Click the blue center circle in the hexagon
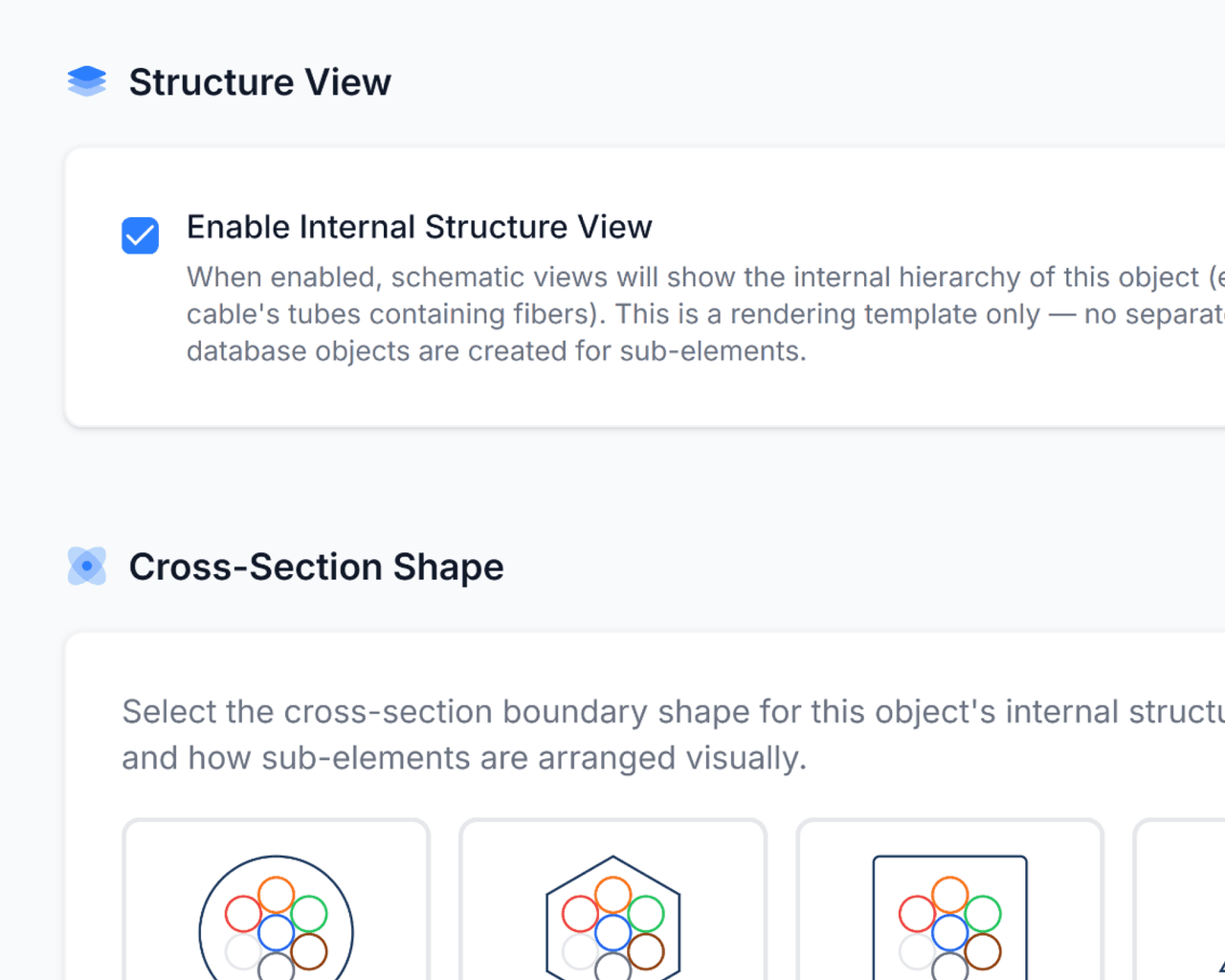 [612, 932]
